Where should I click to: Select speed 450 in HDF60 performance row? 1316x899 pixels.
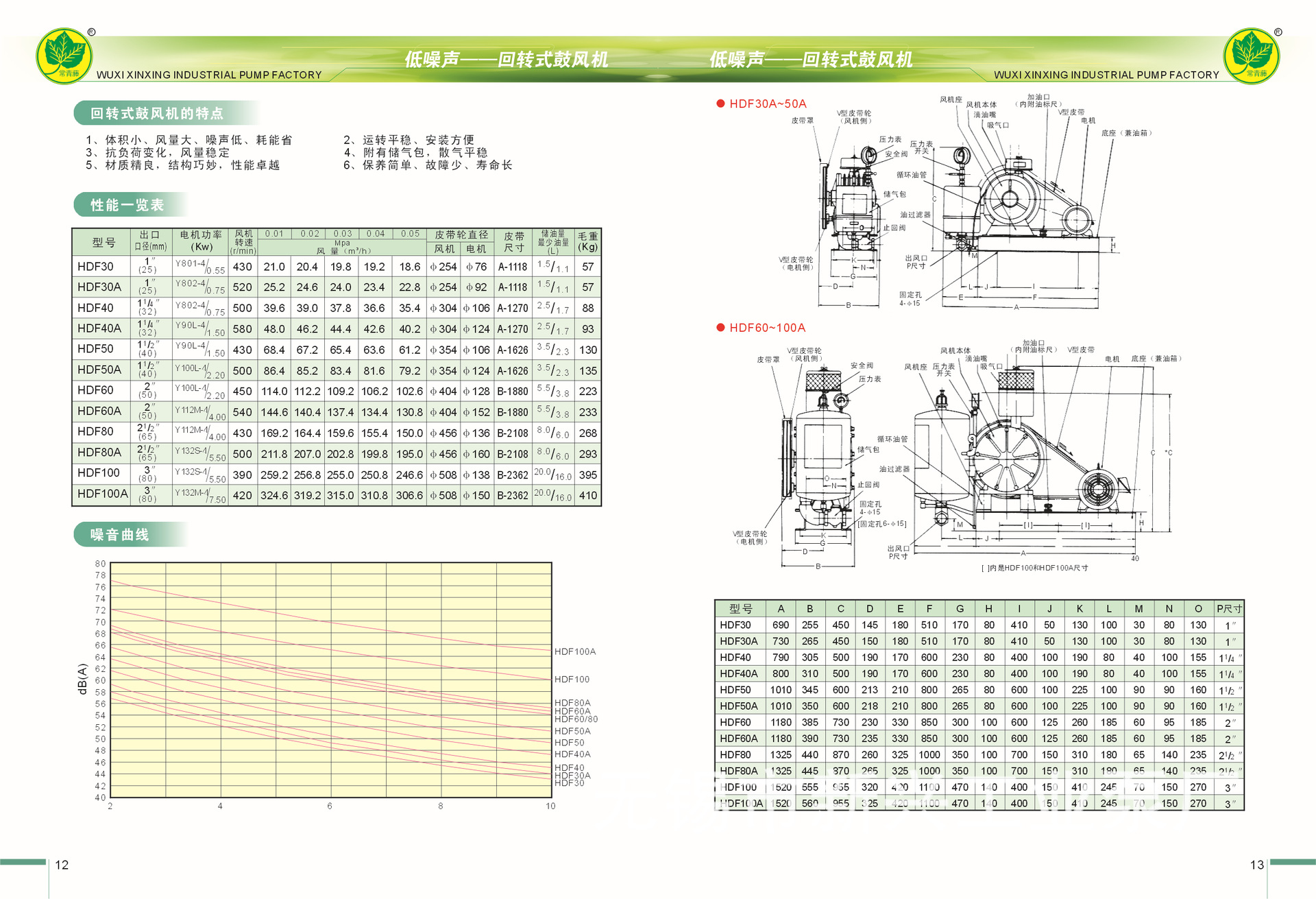pos(243,391)
